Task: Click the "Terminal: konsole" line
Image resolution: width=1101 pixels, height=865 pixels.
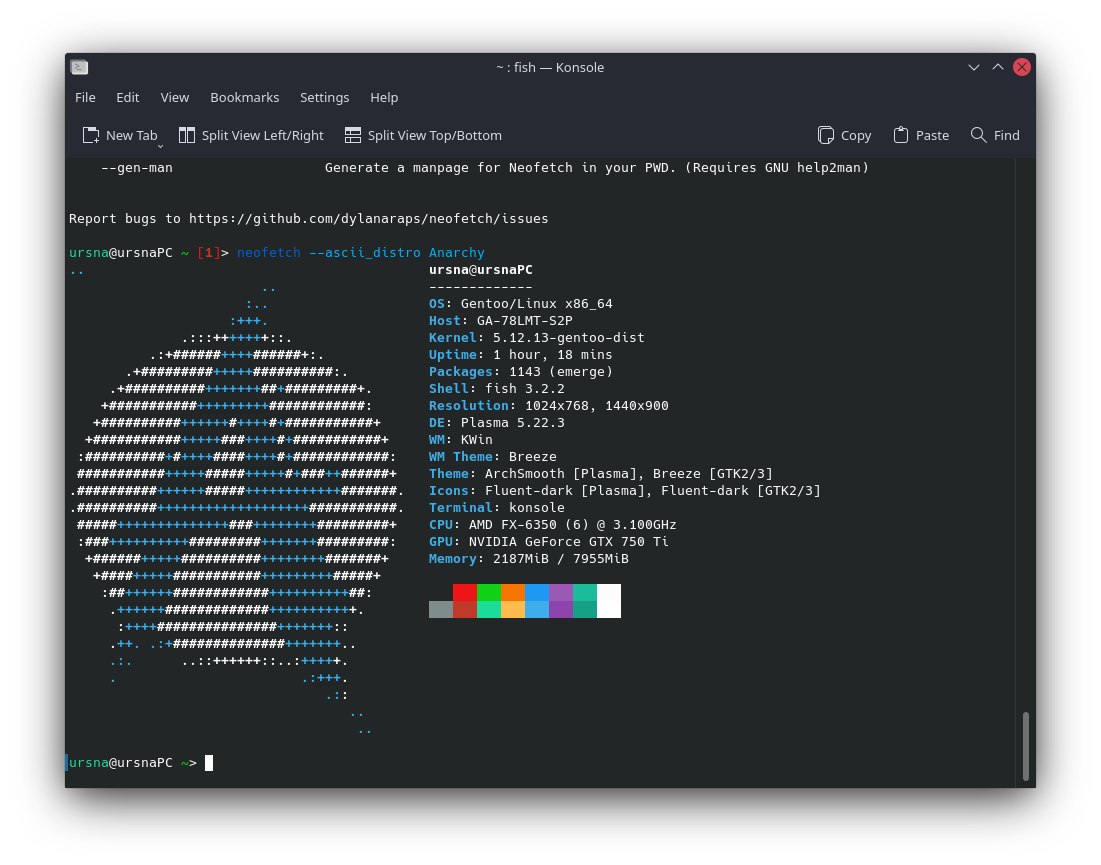Action: [x=497, y=508]
